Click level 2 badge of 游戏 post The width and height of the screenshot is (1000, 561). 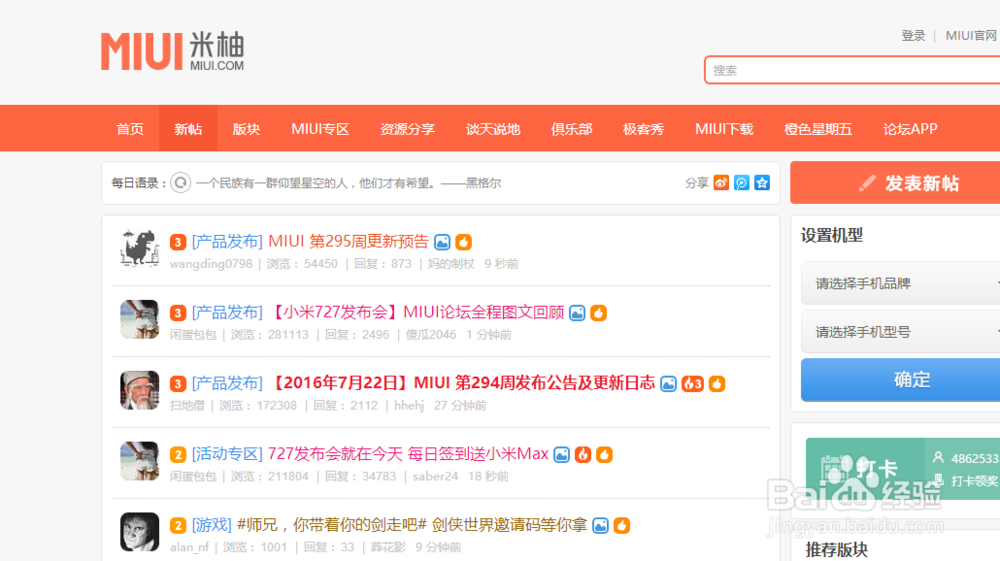(x=178, y=525)
